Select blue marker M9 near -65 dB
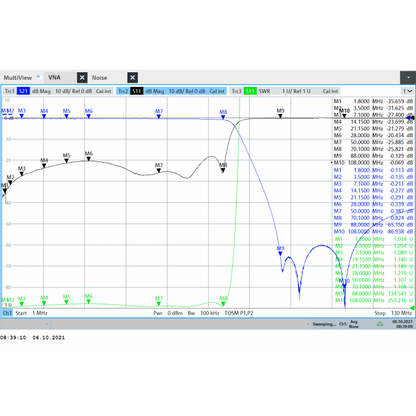This screenshot has height=416, width=416. [281, 251]
